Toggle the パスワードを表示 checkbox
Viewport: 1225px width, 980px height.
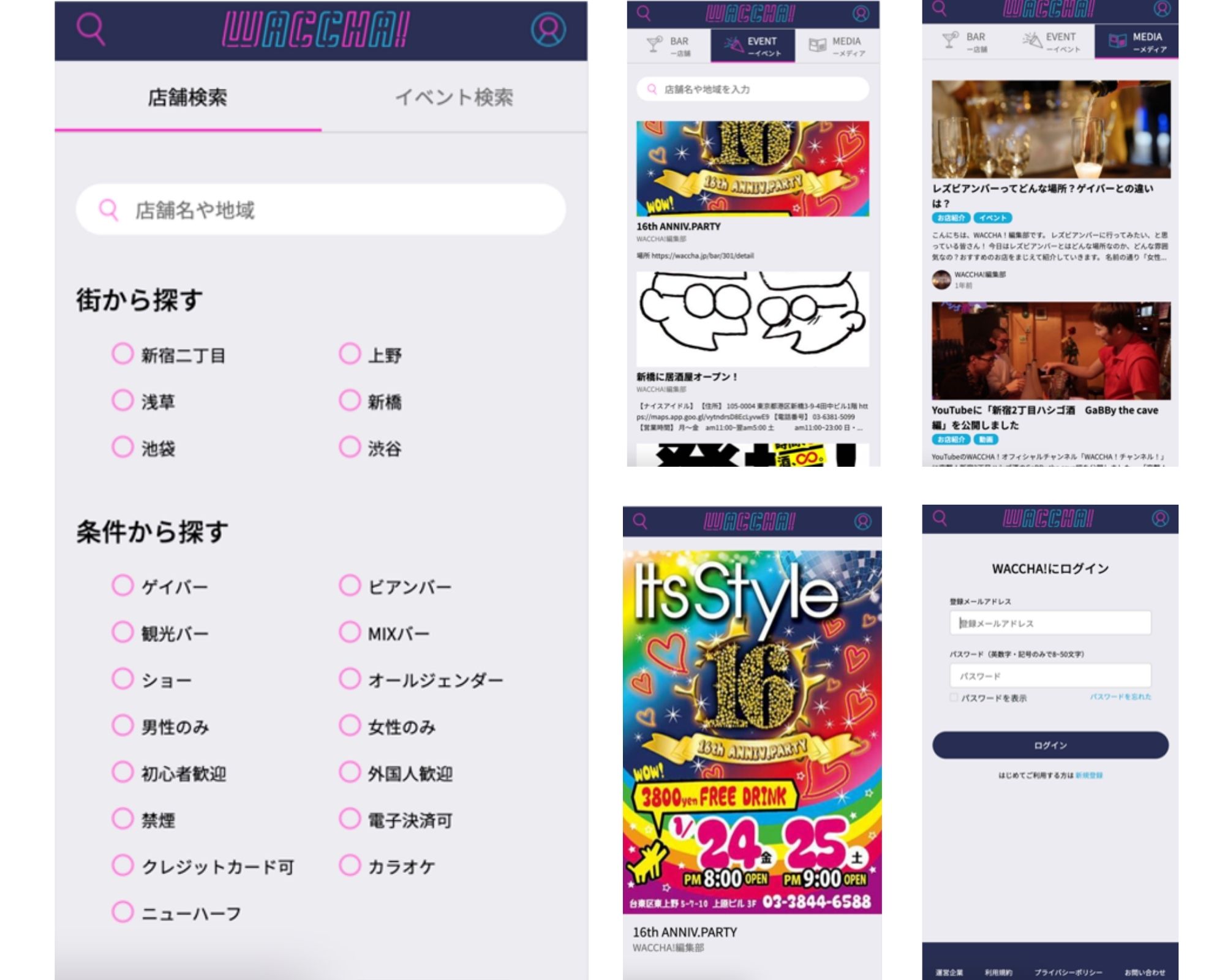954,698
